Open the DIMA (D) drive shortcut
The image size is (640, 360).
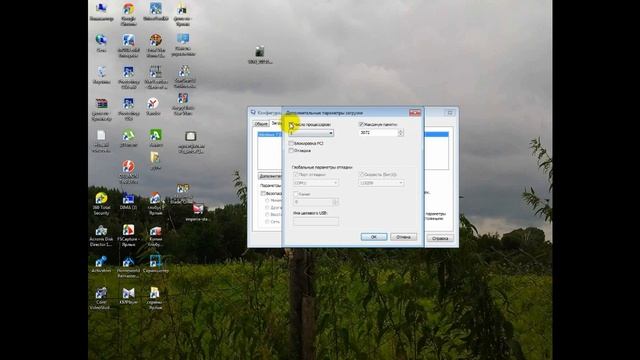point(128,201)
